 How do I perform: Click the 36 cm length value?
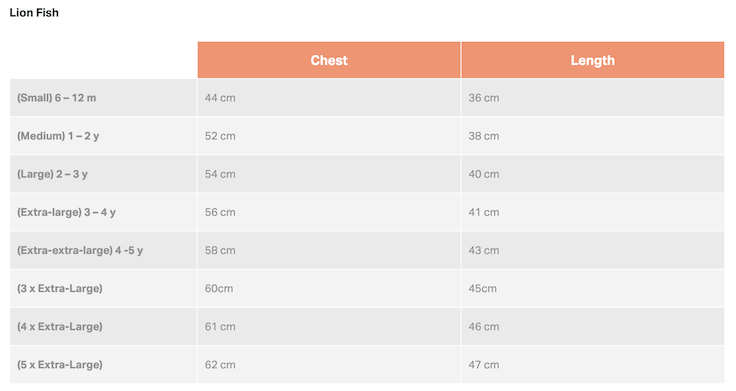pos(484,98)
